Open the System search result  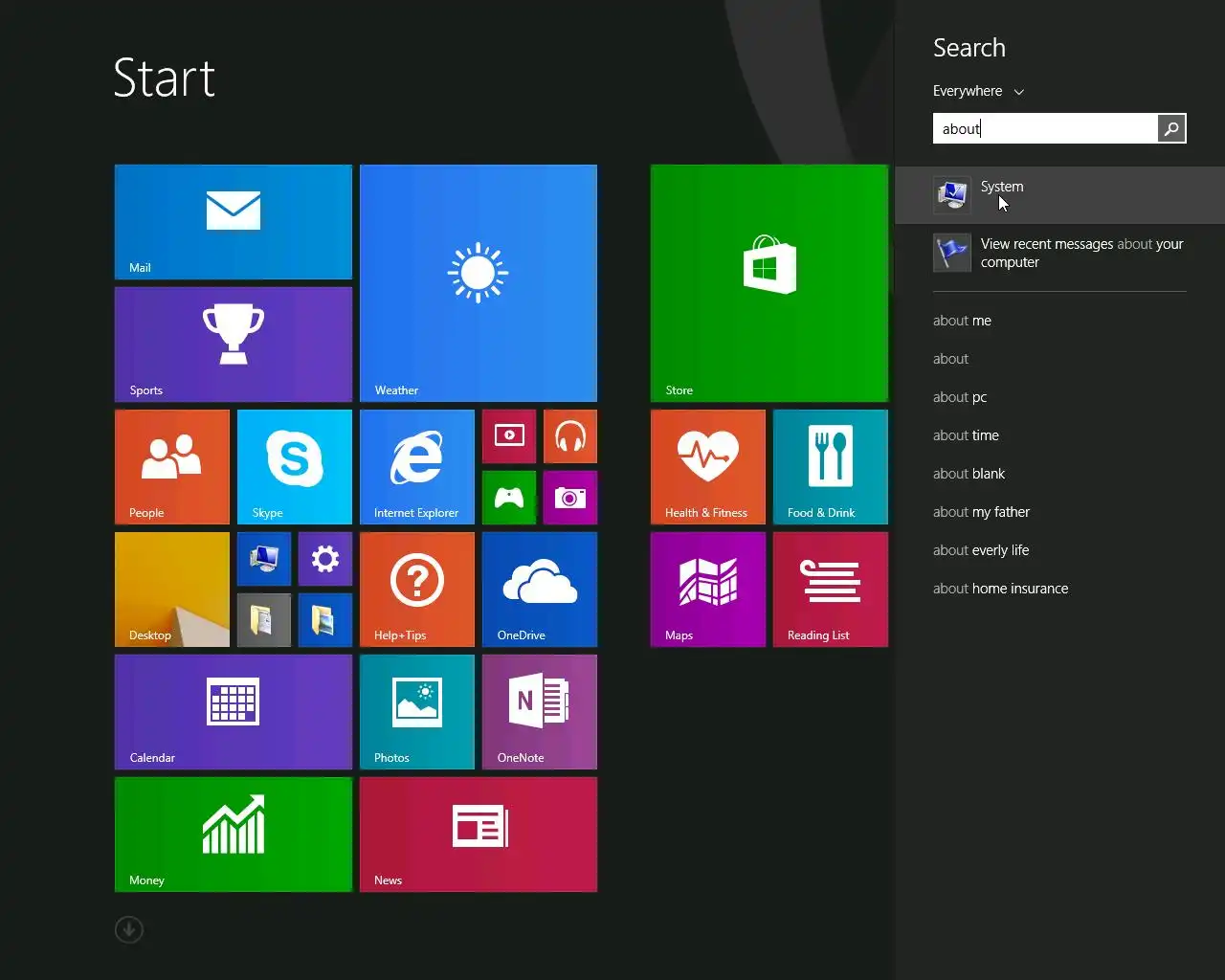[x=1059, y=195]
